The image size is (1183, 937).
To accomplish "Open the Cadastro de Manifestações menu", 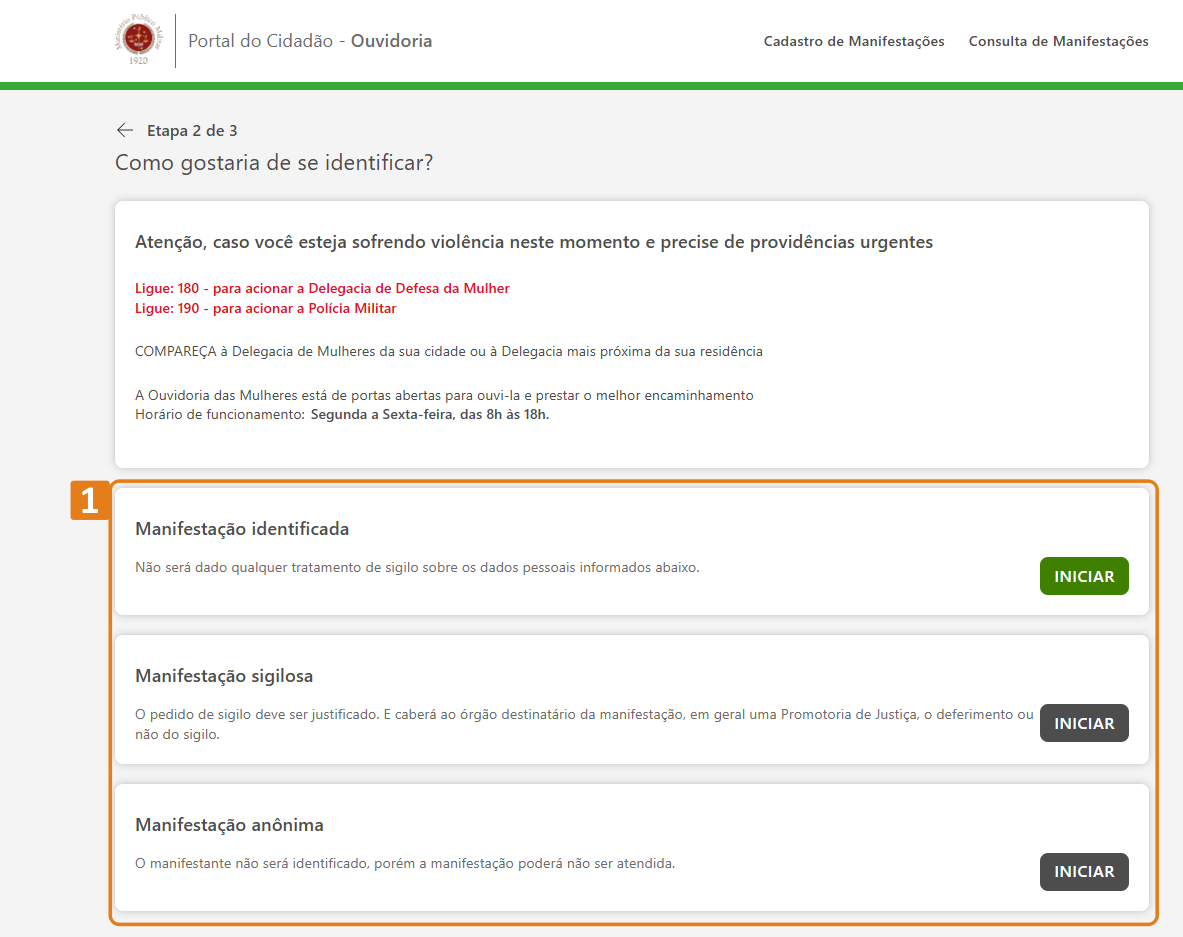I will point(853,41).
